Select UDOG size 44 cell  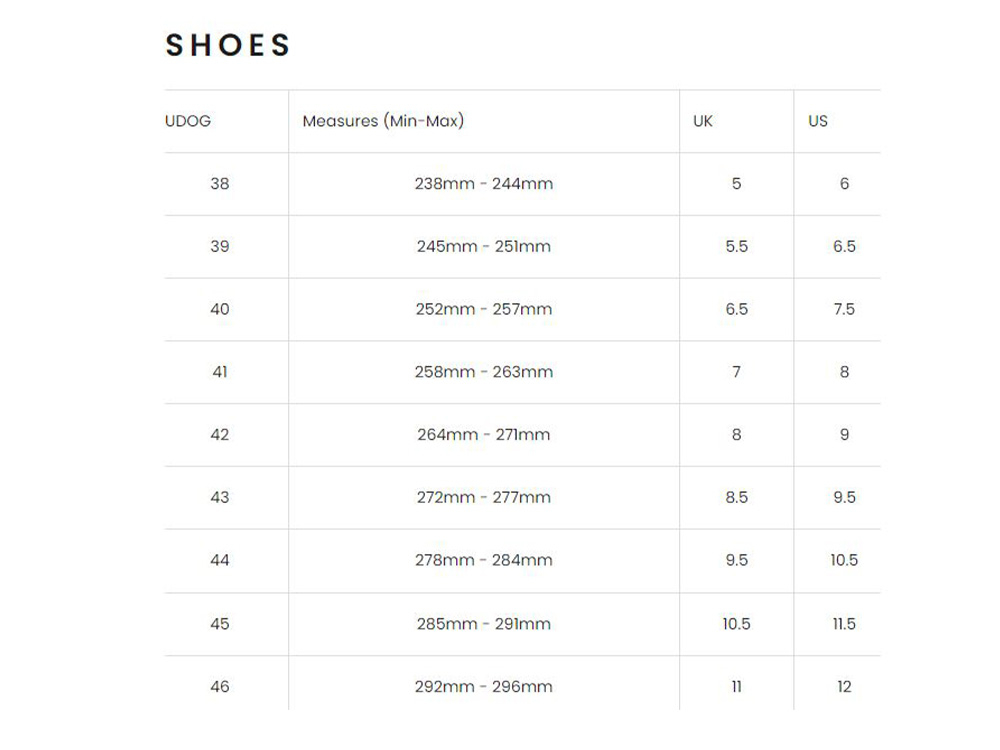coord(220,560)
